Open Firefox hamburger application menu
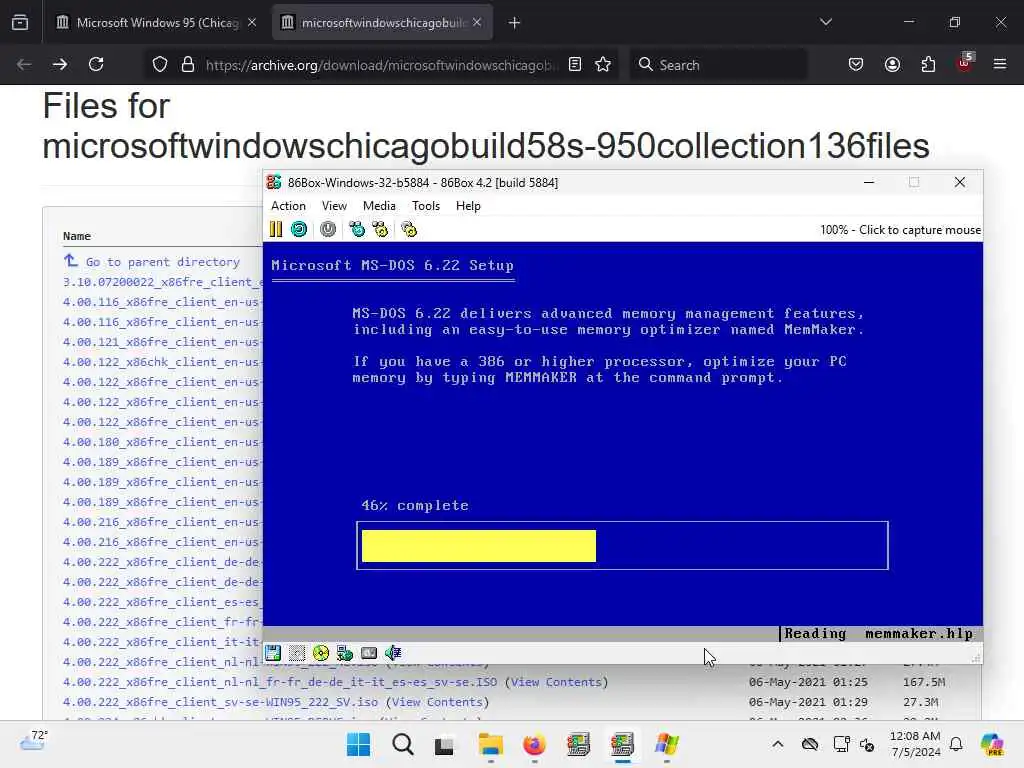1024x768 pixels. pyautogui.click(x=1000, y=64)
